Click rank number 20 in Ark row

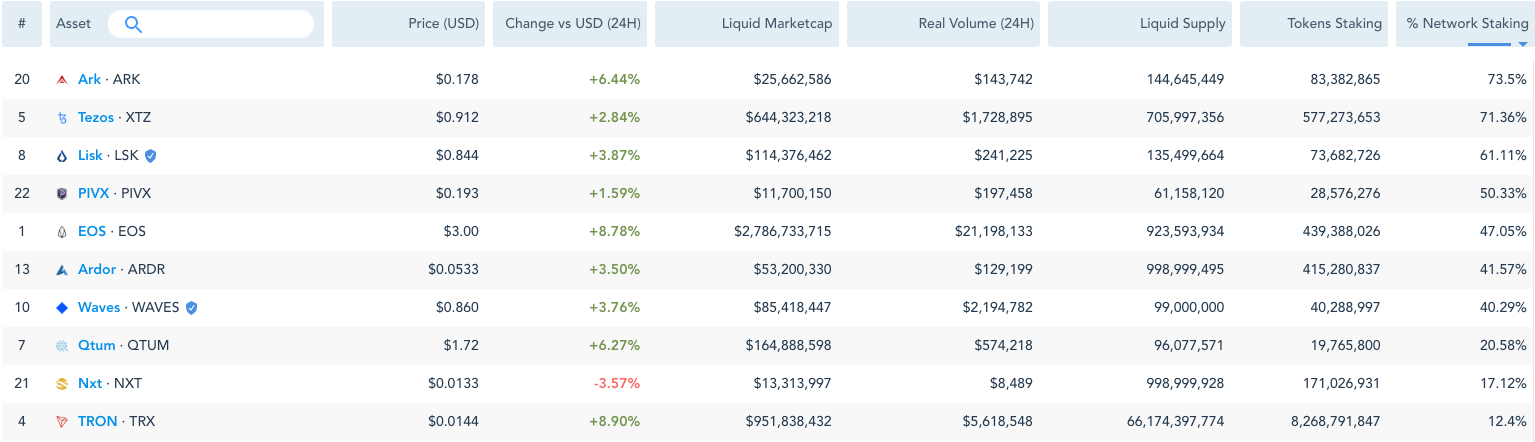(x=22, y=79)
